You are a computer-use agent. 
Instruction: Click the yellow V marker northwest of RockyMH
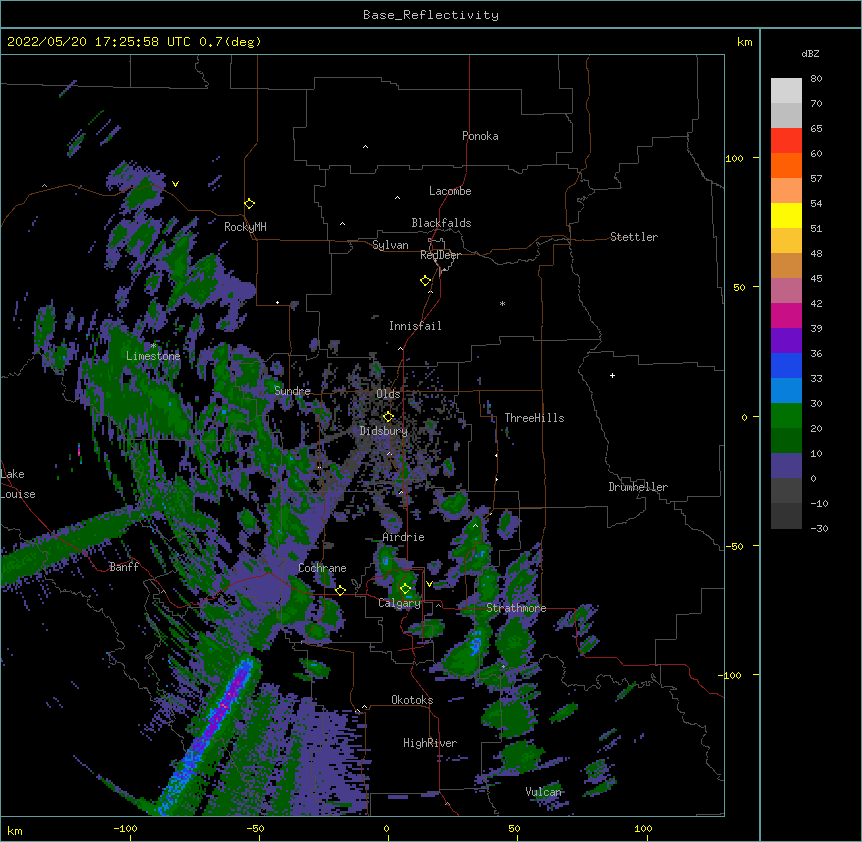point(175,184)
